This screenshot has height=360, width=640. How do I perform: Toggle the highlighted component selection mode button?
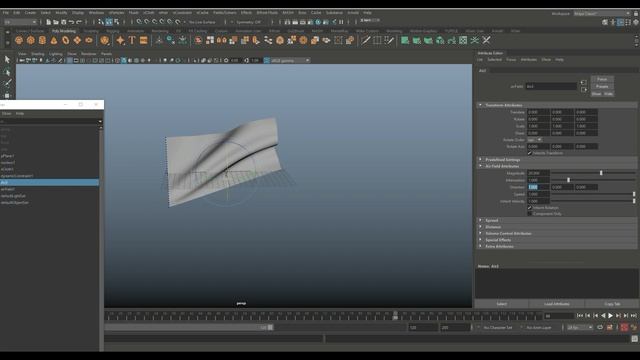[109, 22]
